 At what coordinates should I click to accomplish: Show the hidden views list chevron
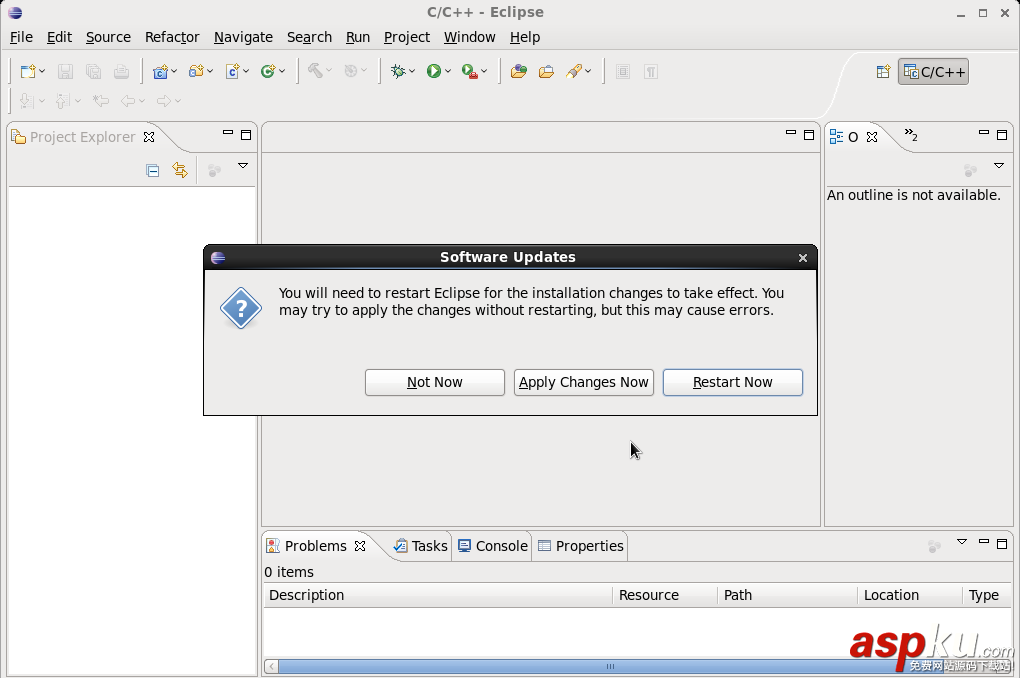[911, 135]
